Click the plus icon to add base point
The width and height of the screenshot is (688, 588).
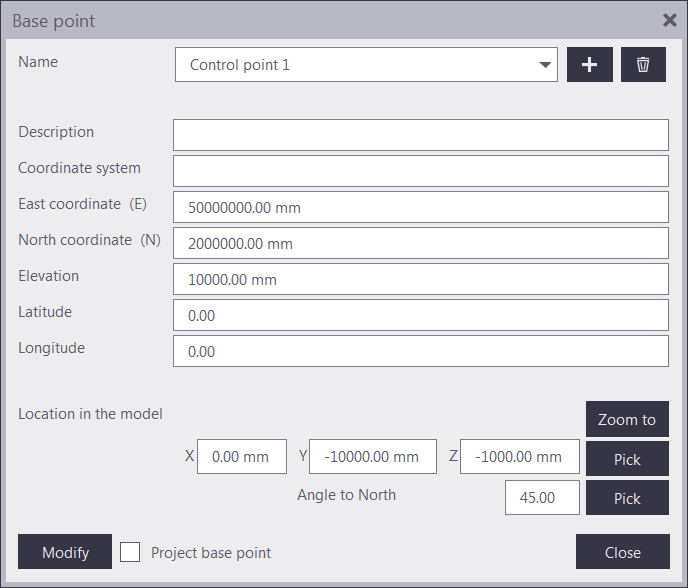590,65
